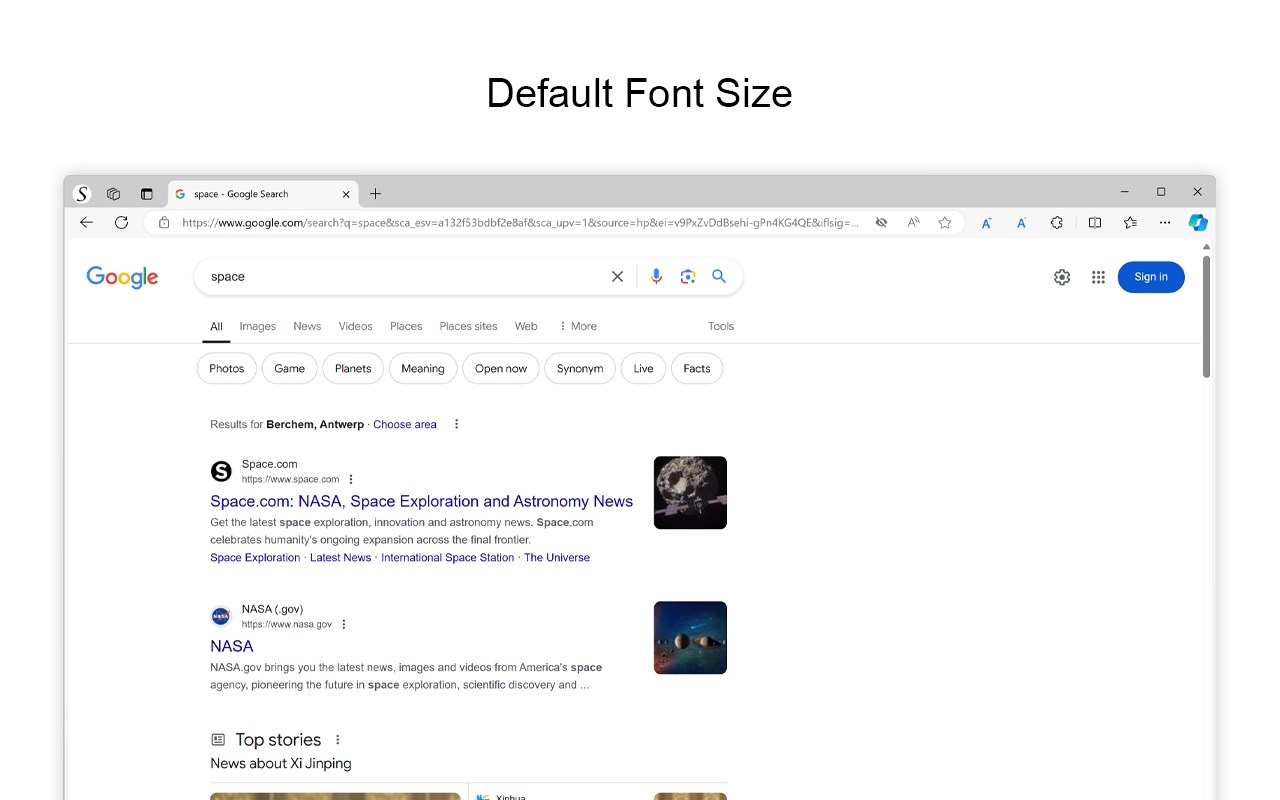Viewport: 1280px width, 800px height.
Task: Apply the Facts filter chip
Action: [x=697, y=369]
